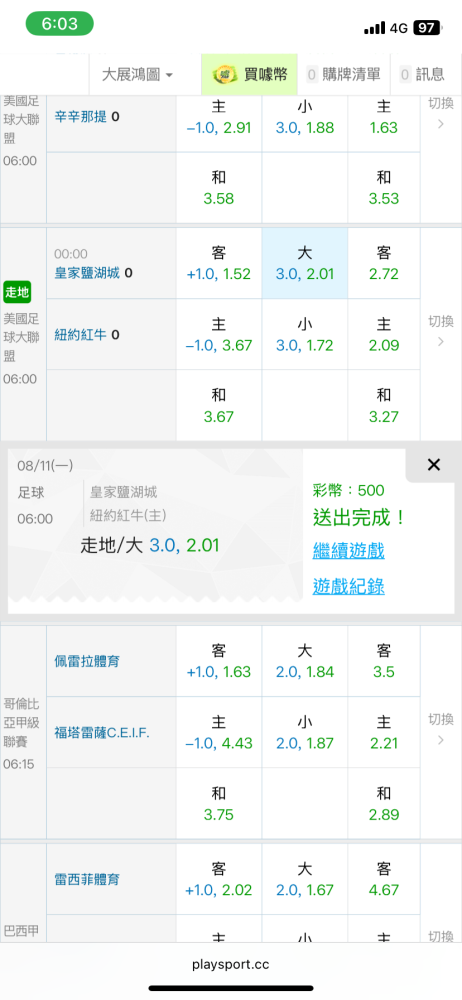
Task: Toggle 切換 for 皇家鹽湖城 match
Action: [441, 330]
